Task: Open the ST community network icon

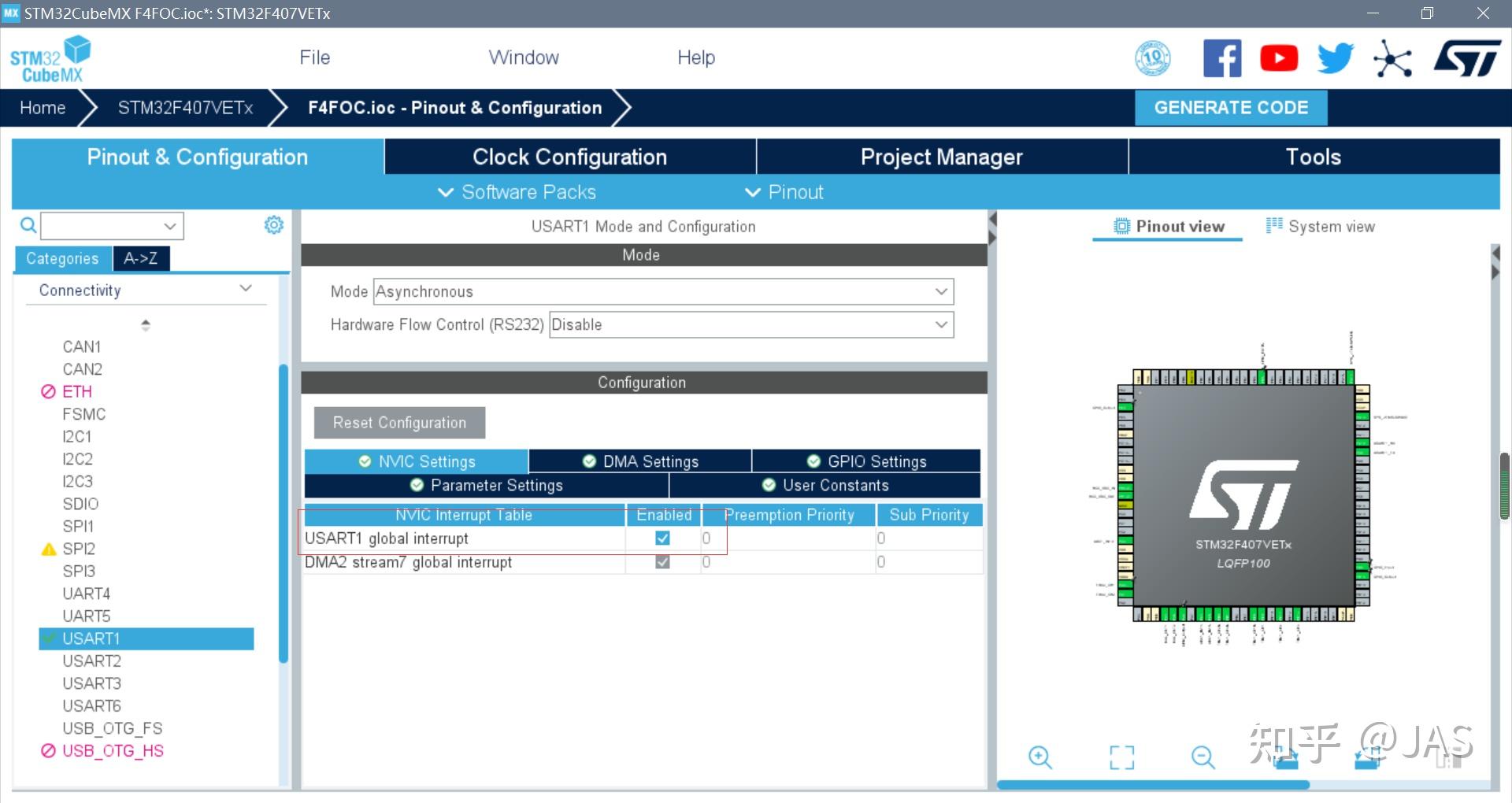Action: [1392, 58]
